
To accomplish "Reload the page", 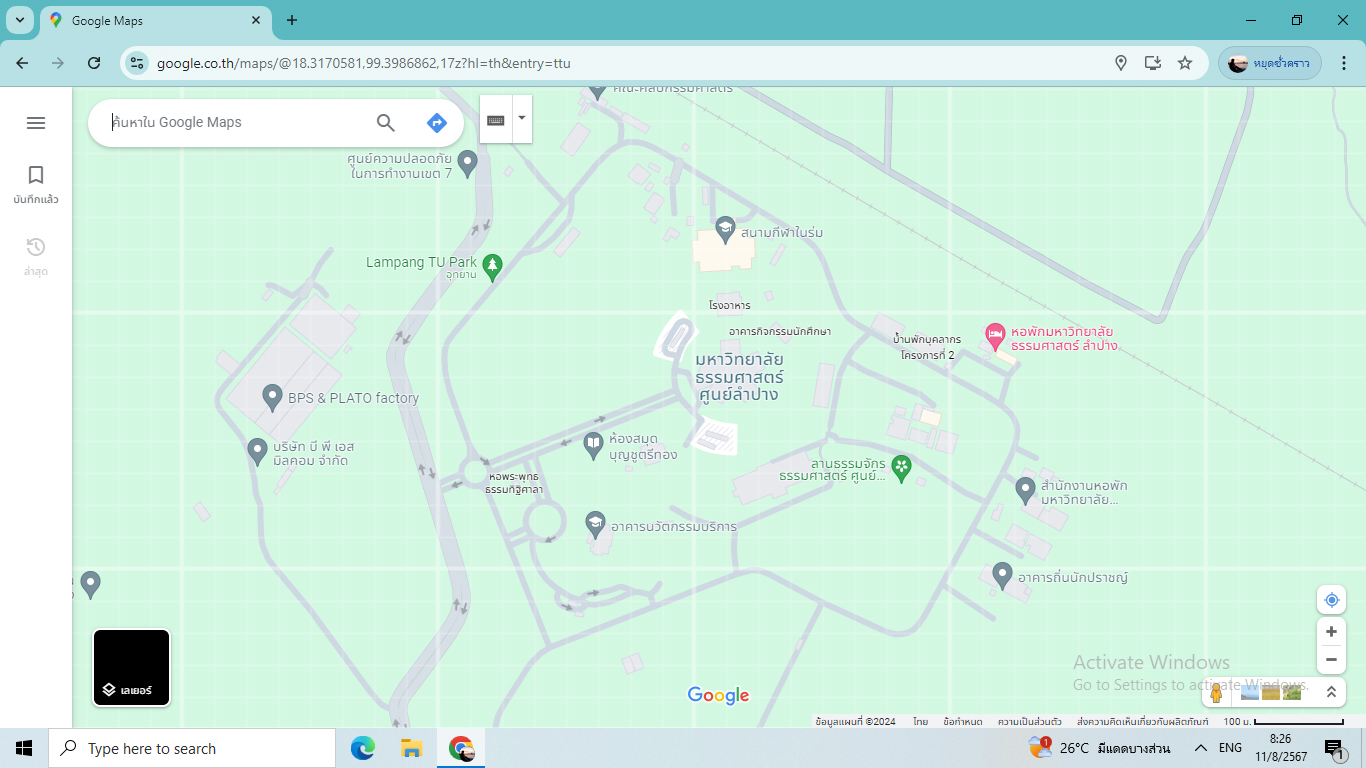I will (94, 63).
